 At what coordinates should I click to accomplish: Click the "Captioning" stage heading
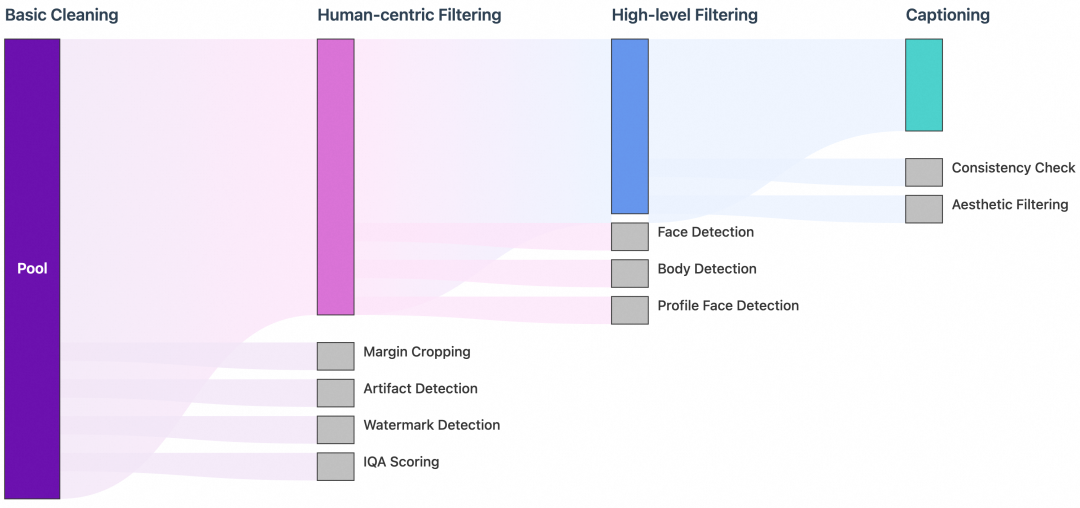pyautogui.click(x=947, y=15)
